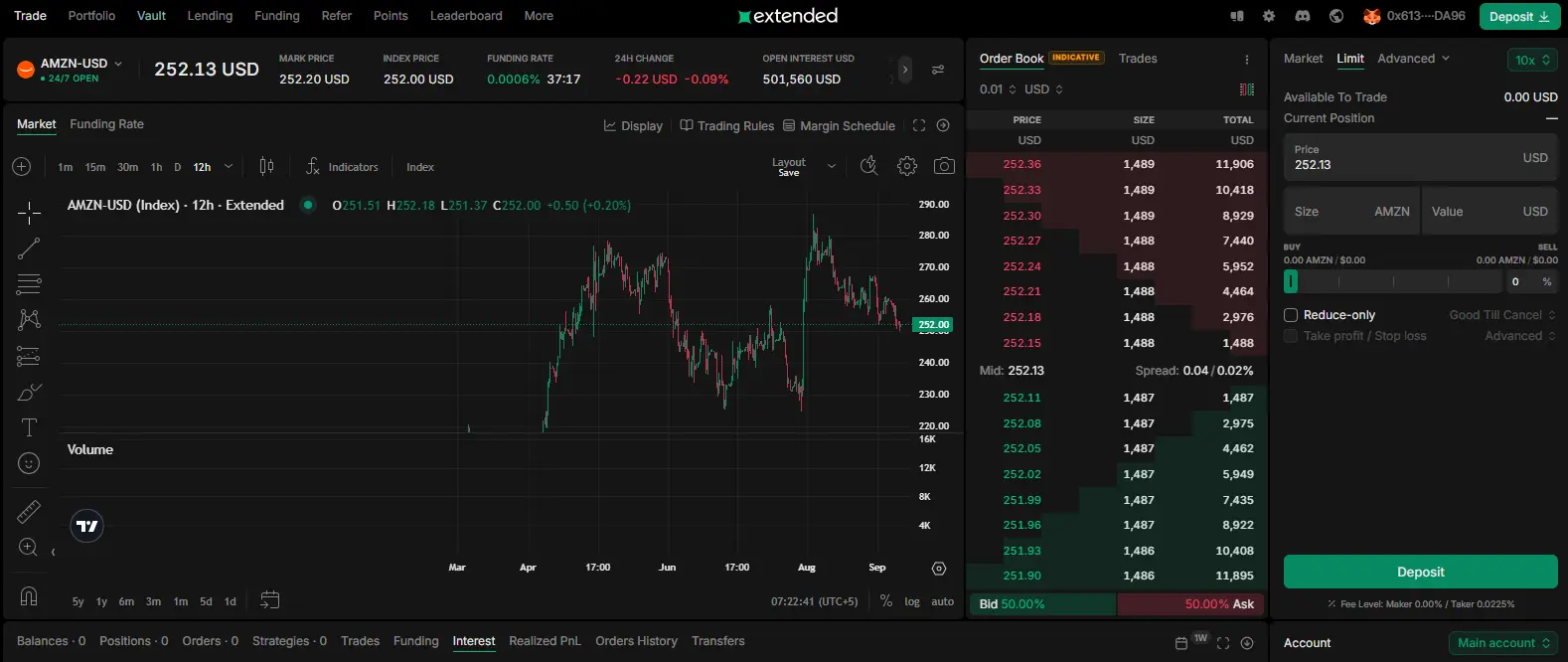Screen dimensions: 1568x662
Task: Tick the Reduce-only checkbox
Action: pyautogui.click(x=1291, y=315)
